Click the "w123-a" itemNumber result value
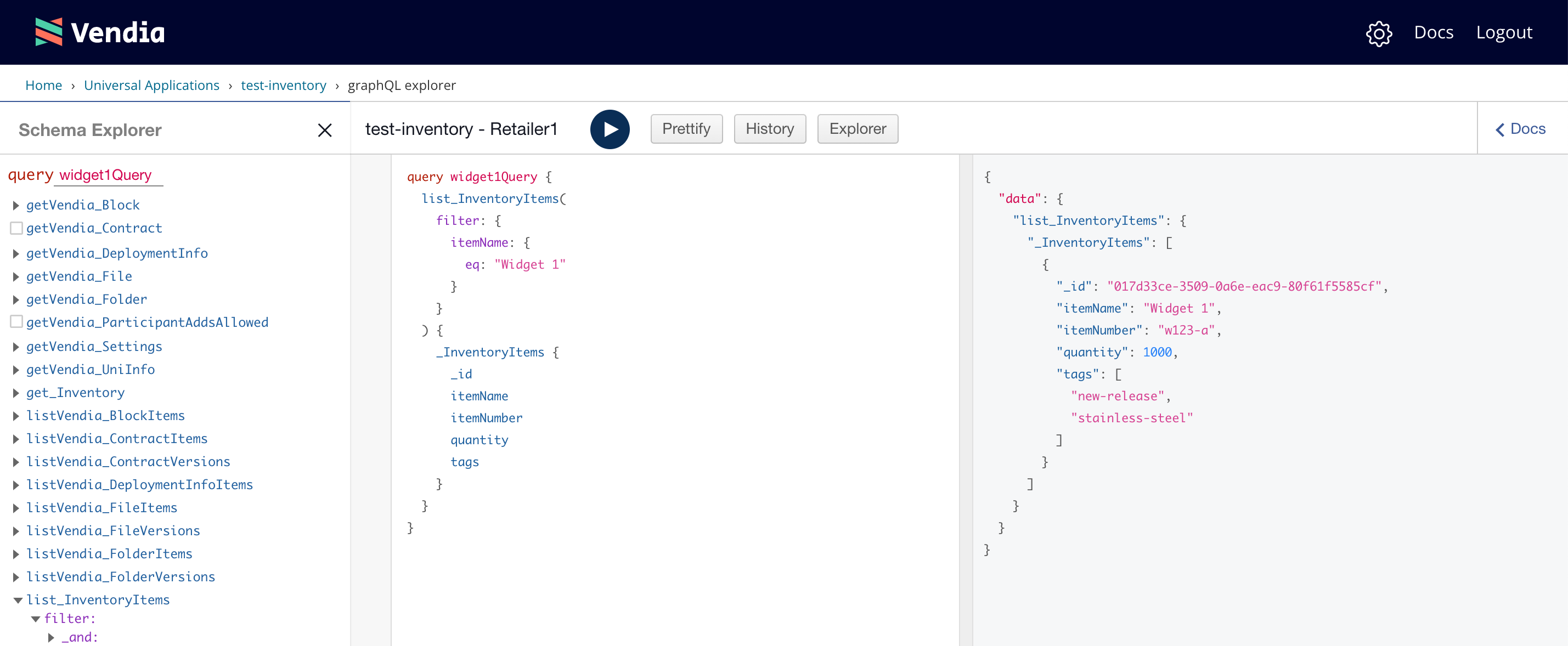 coord(1186,330)
